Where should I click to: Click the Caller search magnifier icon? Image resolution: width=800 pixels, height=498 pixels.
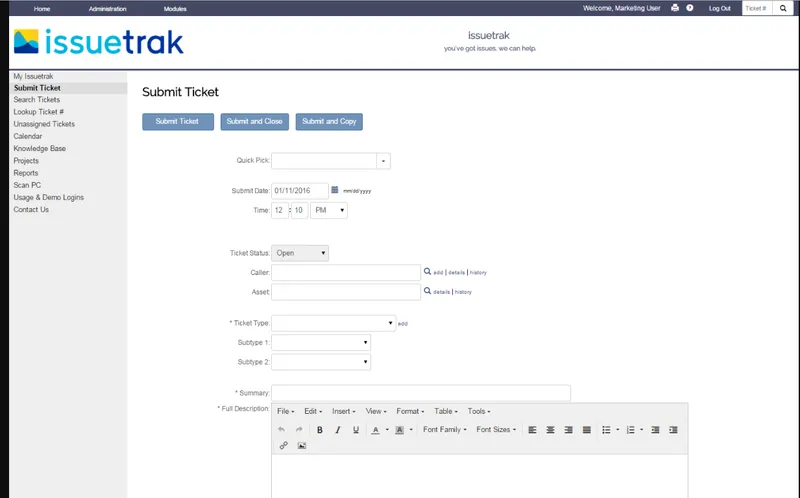(428, 271)
